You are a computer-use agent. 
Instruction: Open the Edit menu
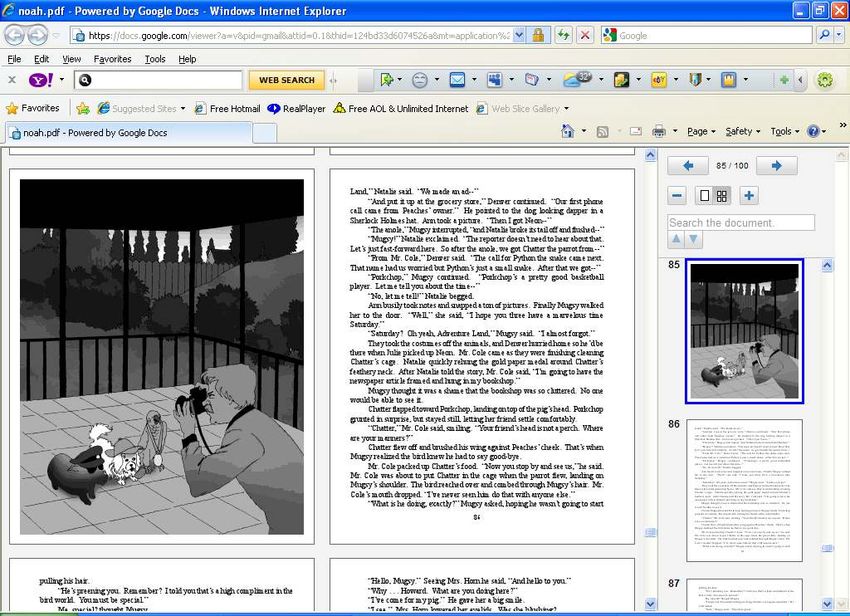click(41, 59)
